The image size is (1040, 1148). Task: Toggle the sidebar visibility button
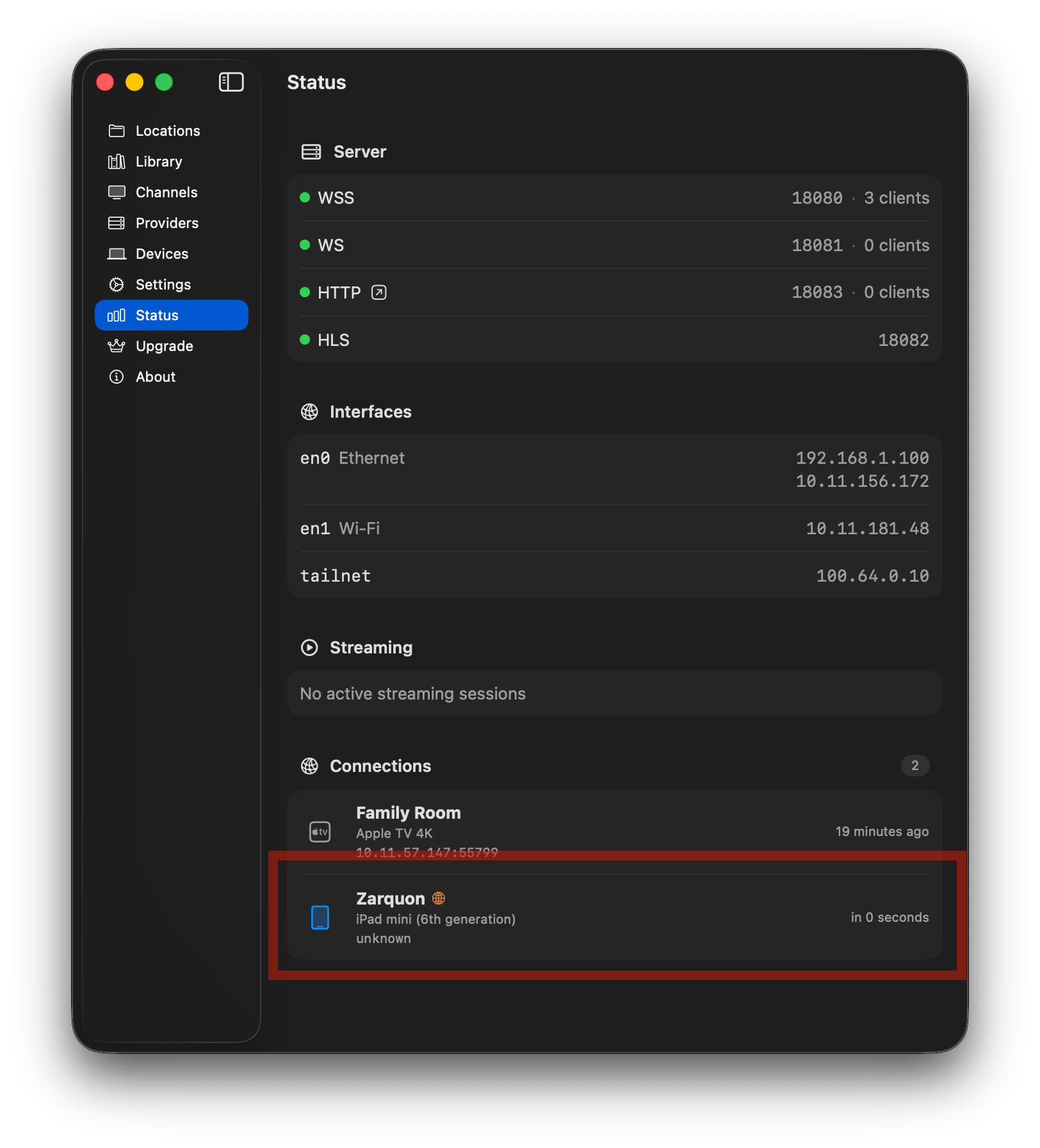[231, 82]
